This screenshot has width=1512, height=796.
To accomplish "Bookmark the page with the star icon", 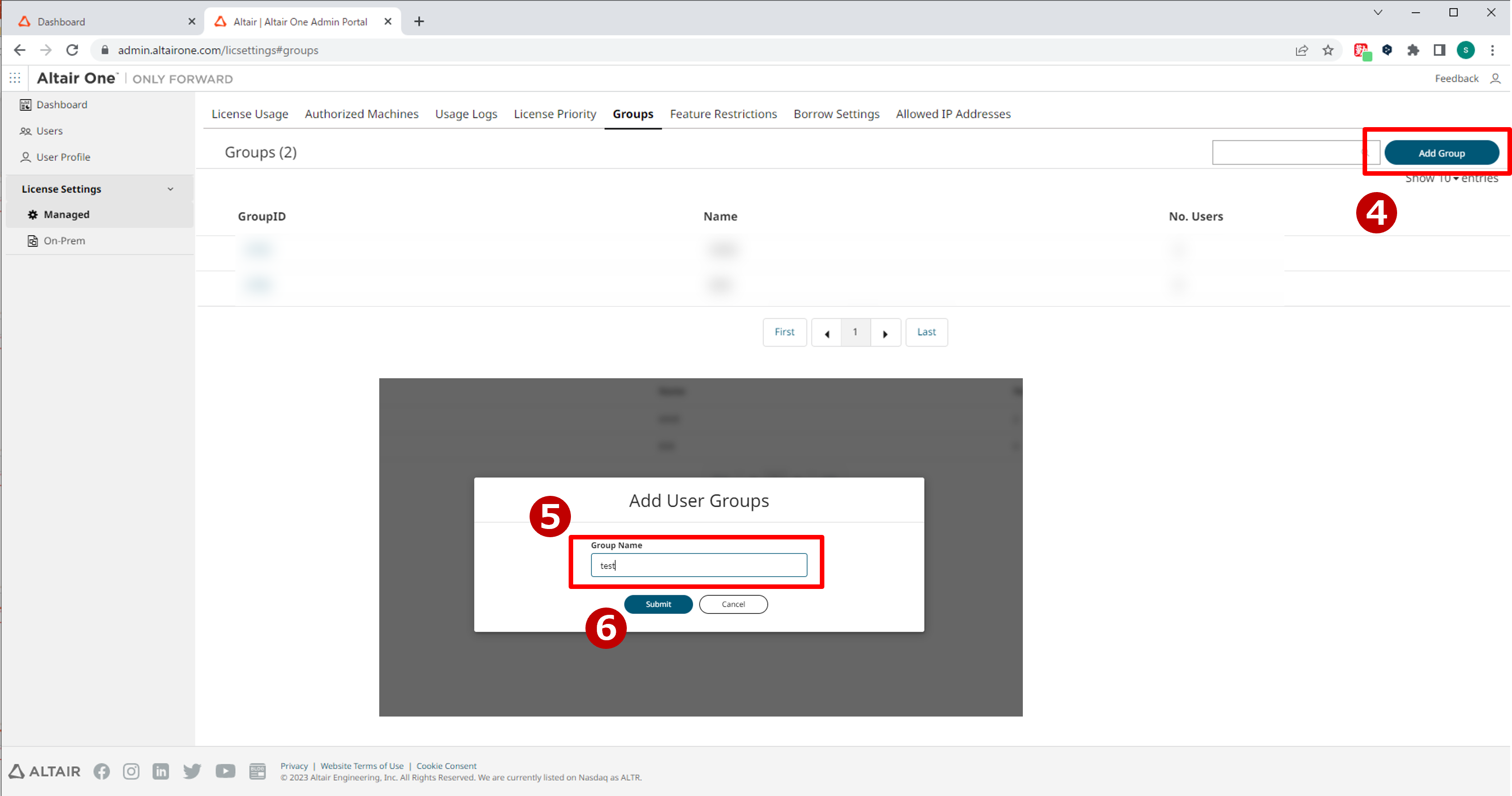I will [x=1328, y=50].
